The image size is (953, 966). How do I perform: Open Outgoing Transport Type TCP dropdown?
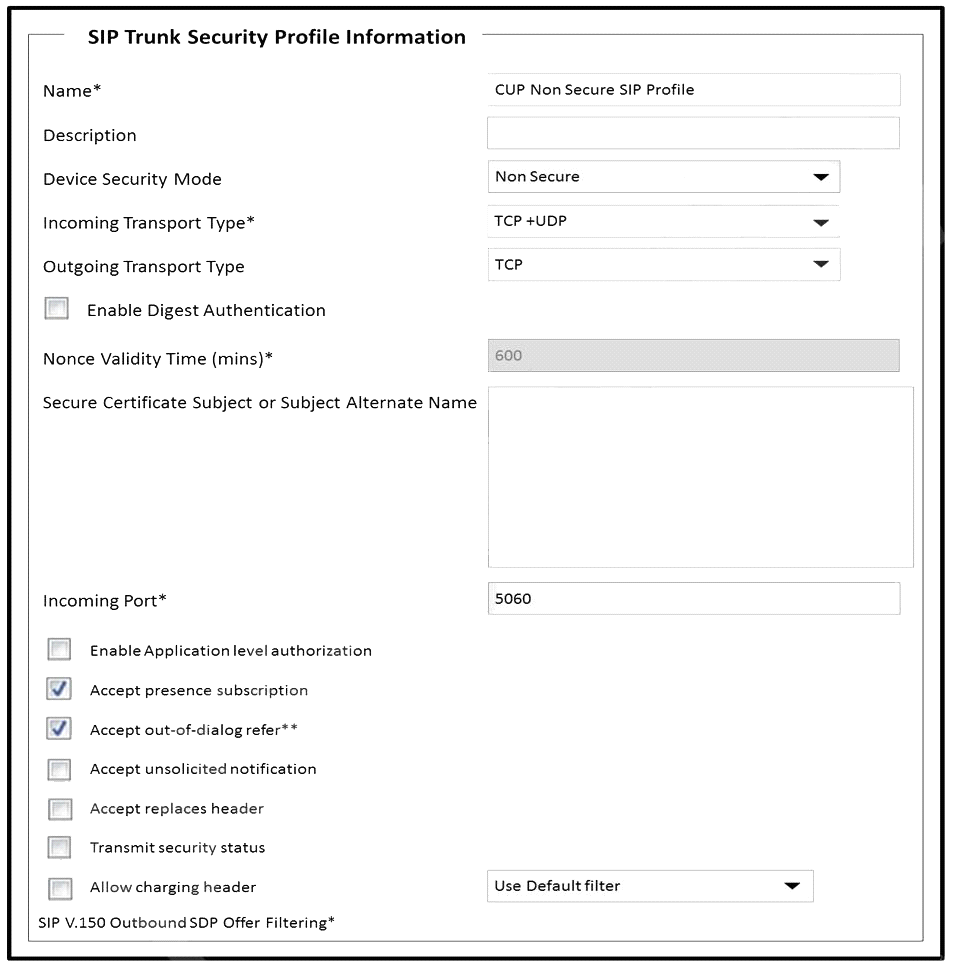pos(664,264)
